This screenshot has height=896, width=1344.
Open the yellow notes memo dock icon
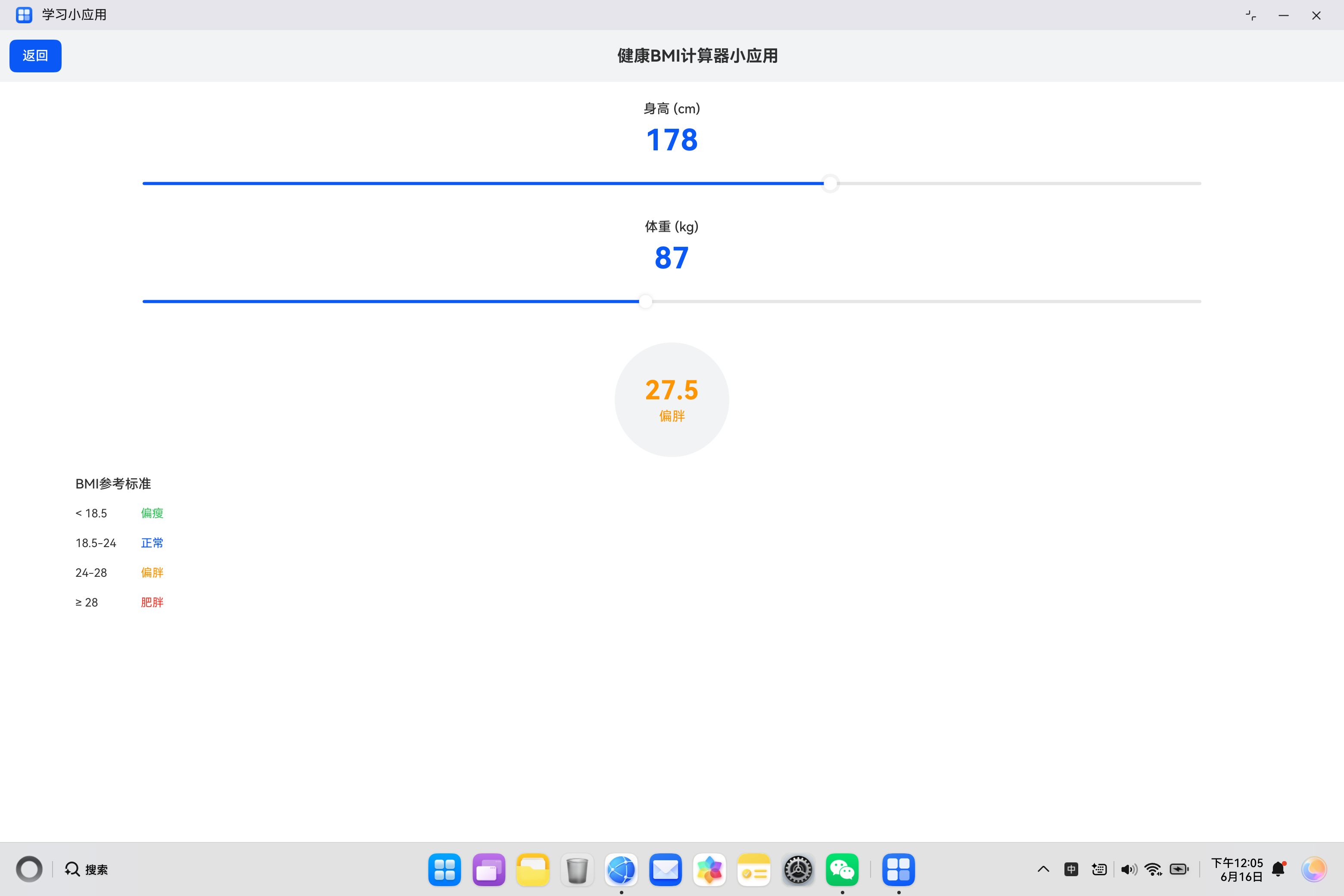click(754, 869)
